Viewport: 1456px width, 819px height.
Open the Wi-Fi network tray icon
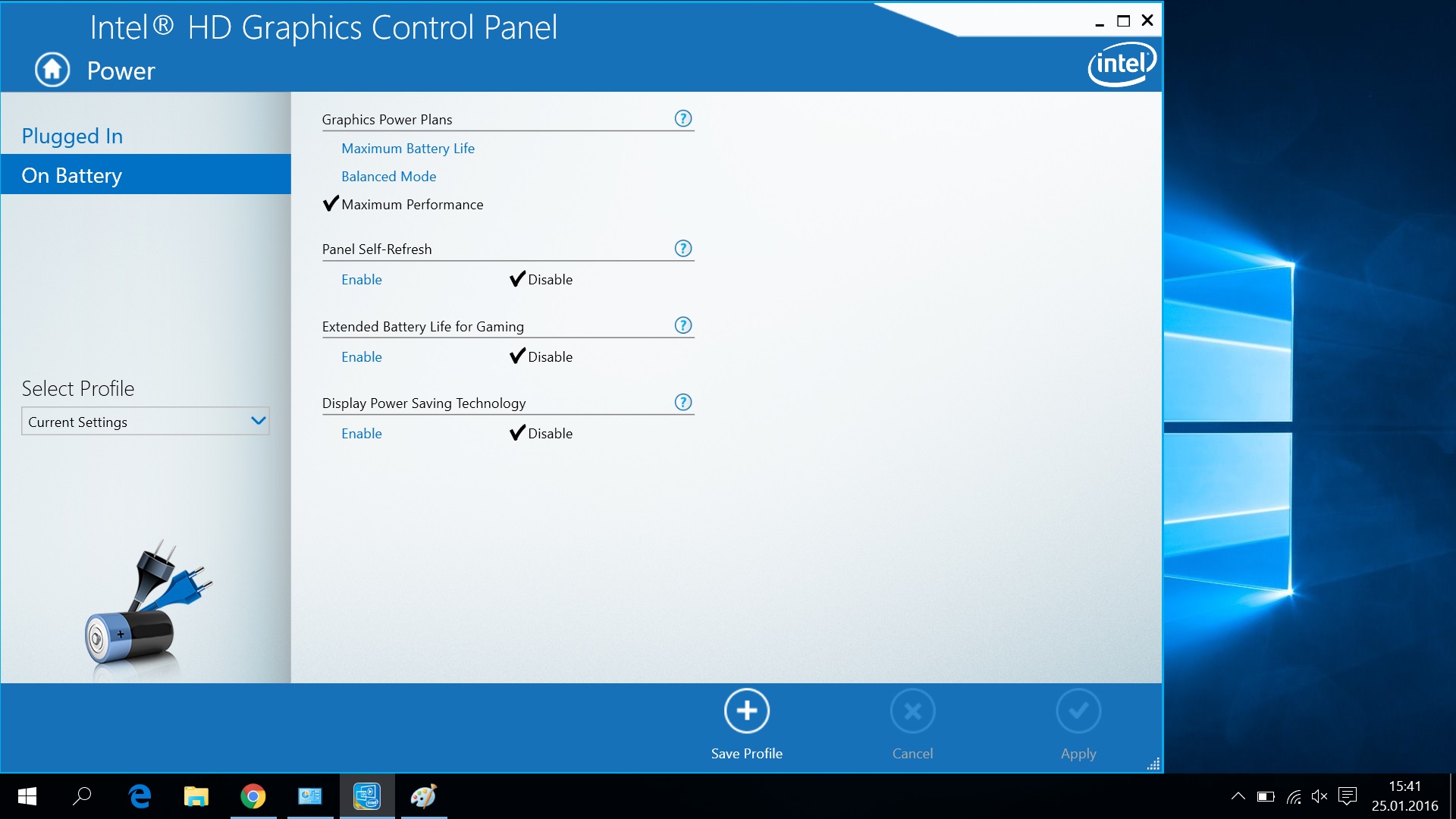[1294, 796]
